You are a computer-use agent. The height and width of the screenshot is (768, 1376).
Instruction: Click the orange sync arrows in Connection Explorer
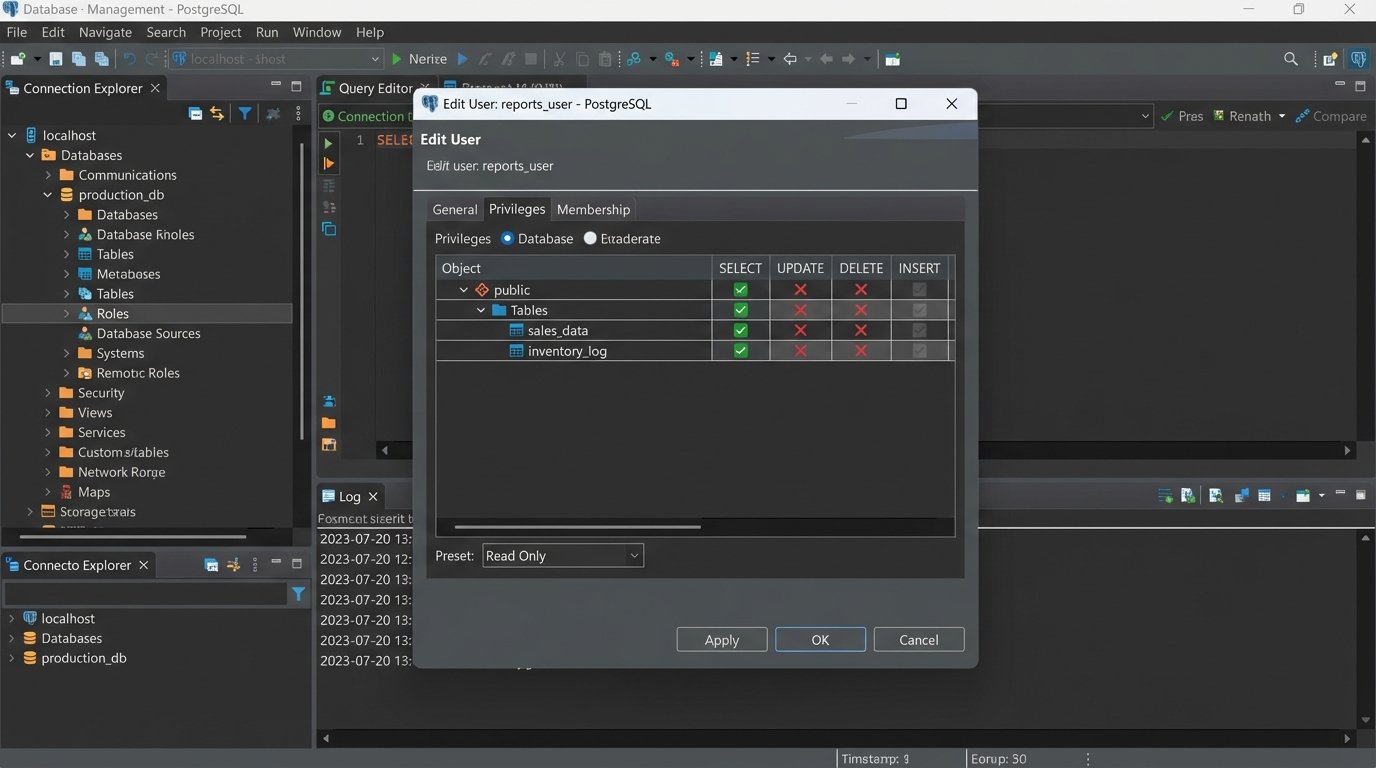pyautogui.click(x=217, y=113)
